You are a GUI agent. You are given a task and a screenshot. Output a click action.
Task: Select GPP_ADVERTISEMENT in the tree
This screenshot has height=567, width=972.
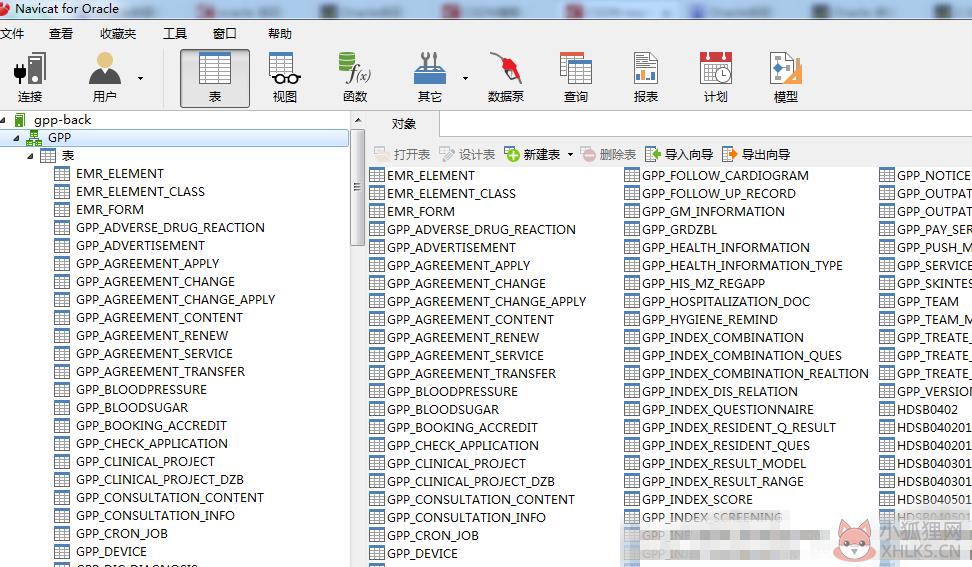coord(140,245)
